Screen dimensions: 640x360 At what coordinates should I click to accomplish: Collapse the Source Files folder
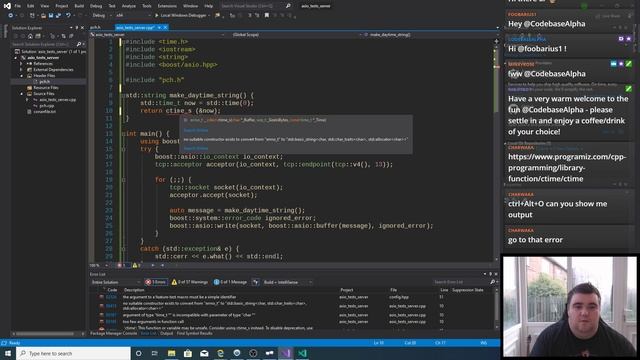pyautogui.click(x=21, y=94)
